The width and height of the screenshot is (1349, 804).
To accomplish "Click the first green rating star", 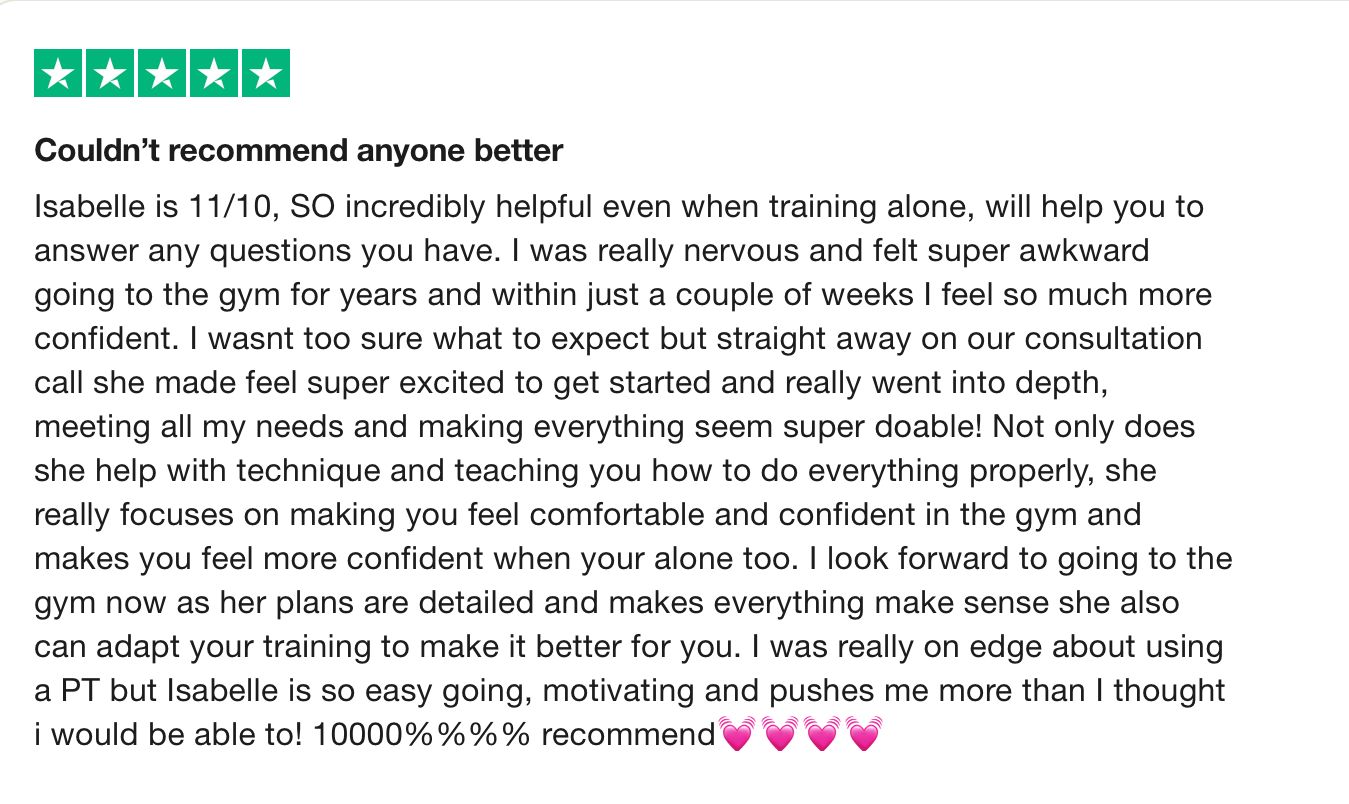I will 59,72.
